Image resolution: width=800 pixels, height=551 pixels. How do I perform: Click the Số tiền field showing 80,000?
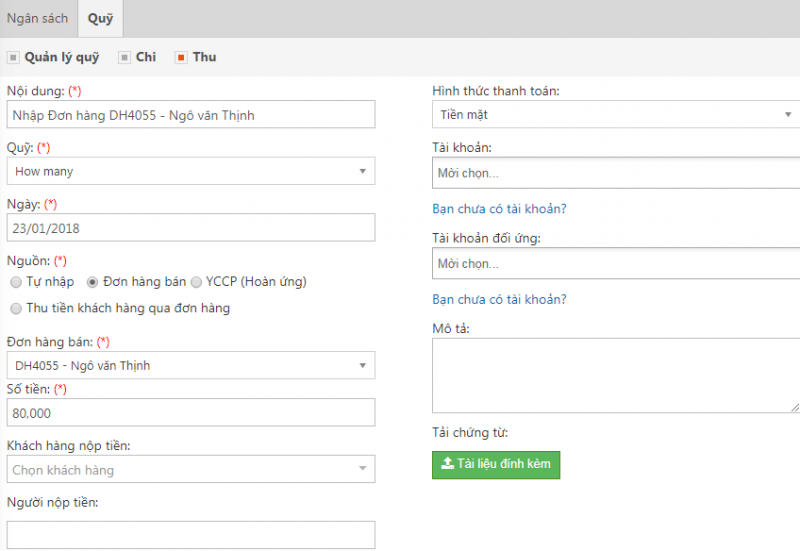point(191,413)
